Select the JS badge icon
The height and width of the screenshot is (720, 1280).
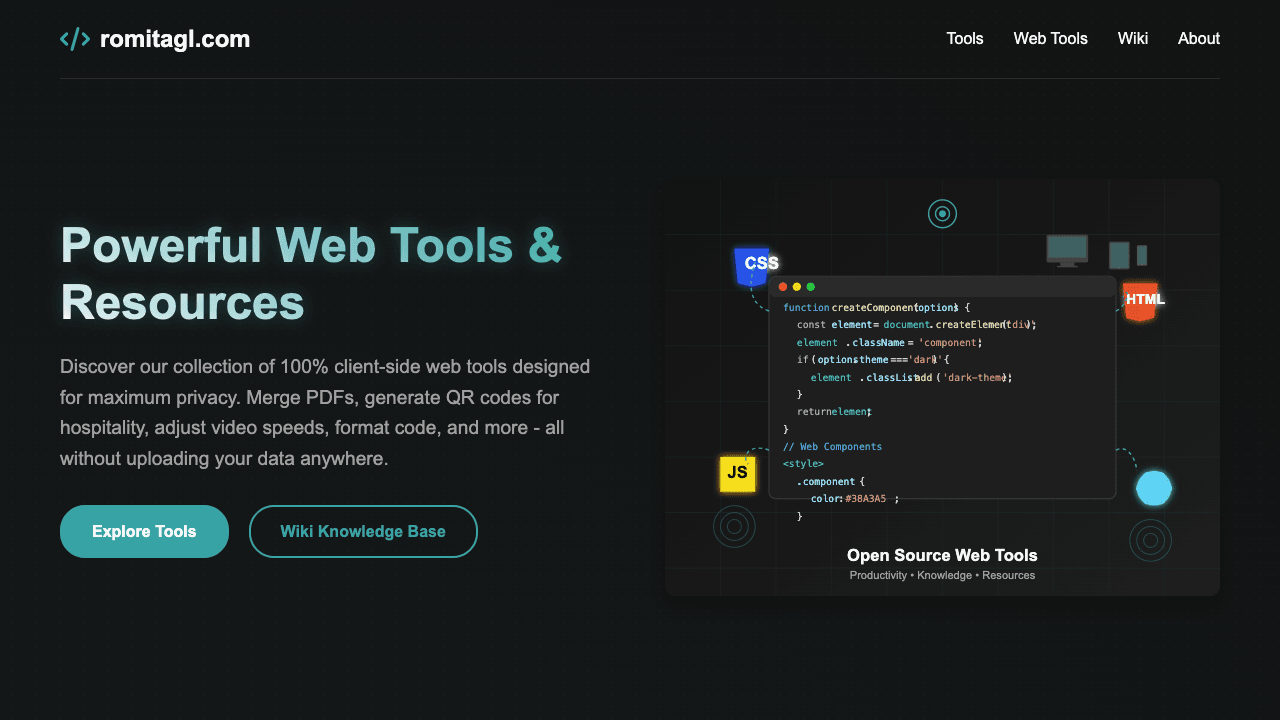(x=738, y=472)
